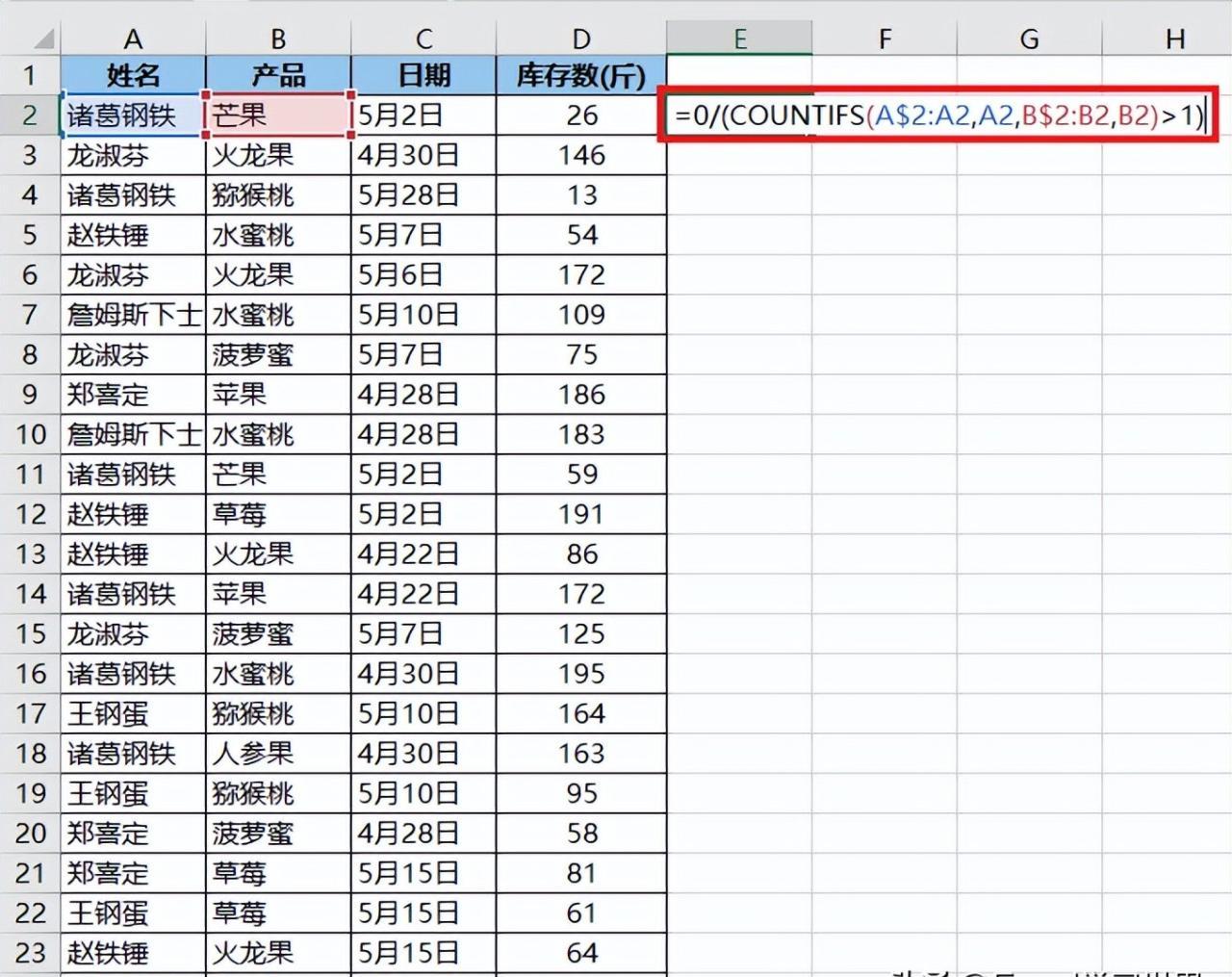
Task: Select column D header
Action: pyautogui.click(x=581, y=39)
